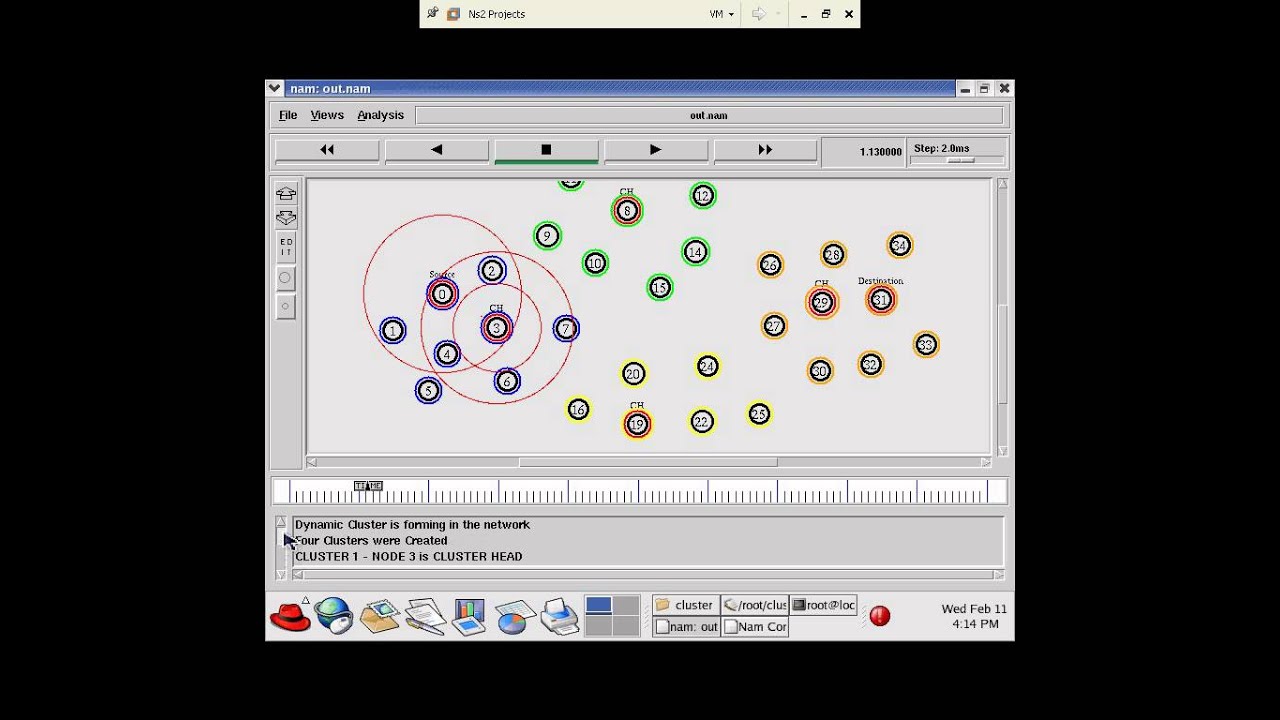
Task: Switch to the root@loc terminal taskbar window
Action: pos(823,605)
